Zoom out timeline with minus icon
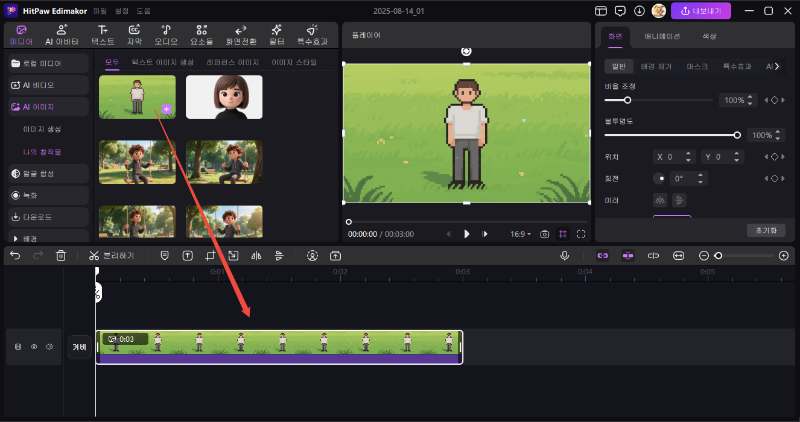Image resolution: width=800 pixels, height=422 pixels. [x=704, y=256]
